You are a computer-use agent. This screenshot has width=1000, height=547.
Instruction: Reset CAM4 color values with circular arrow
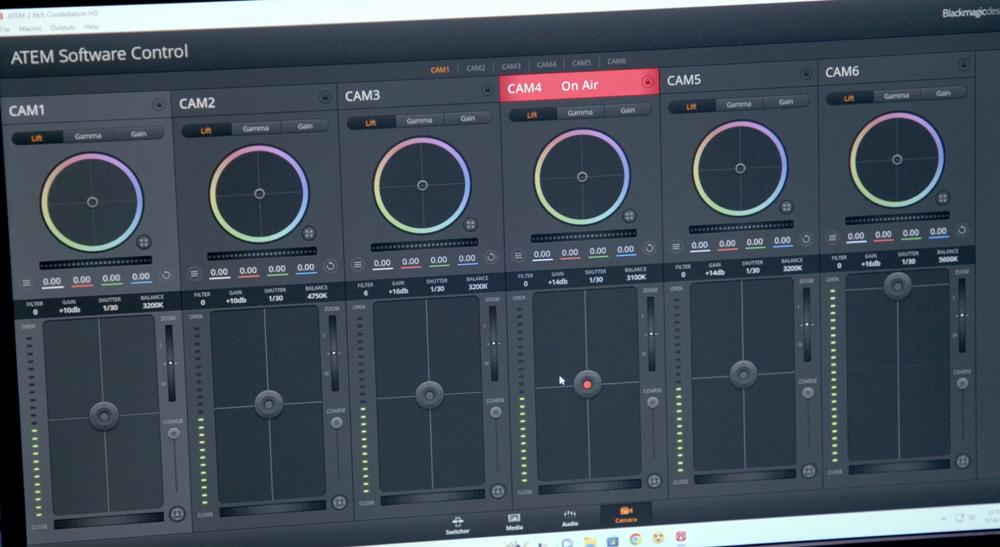coord(649,248)
